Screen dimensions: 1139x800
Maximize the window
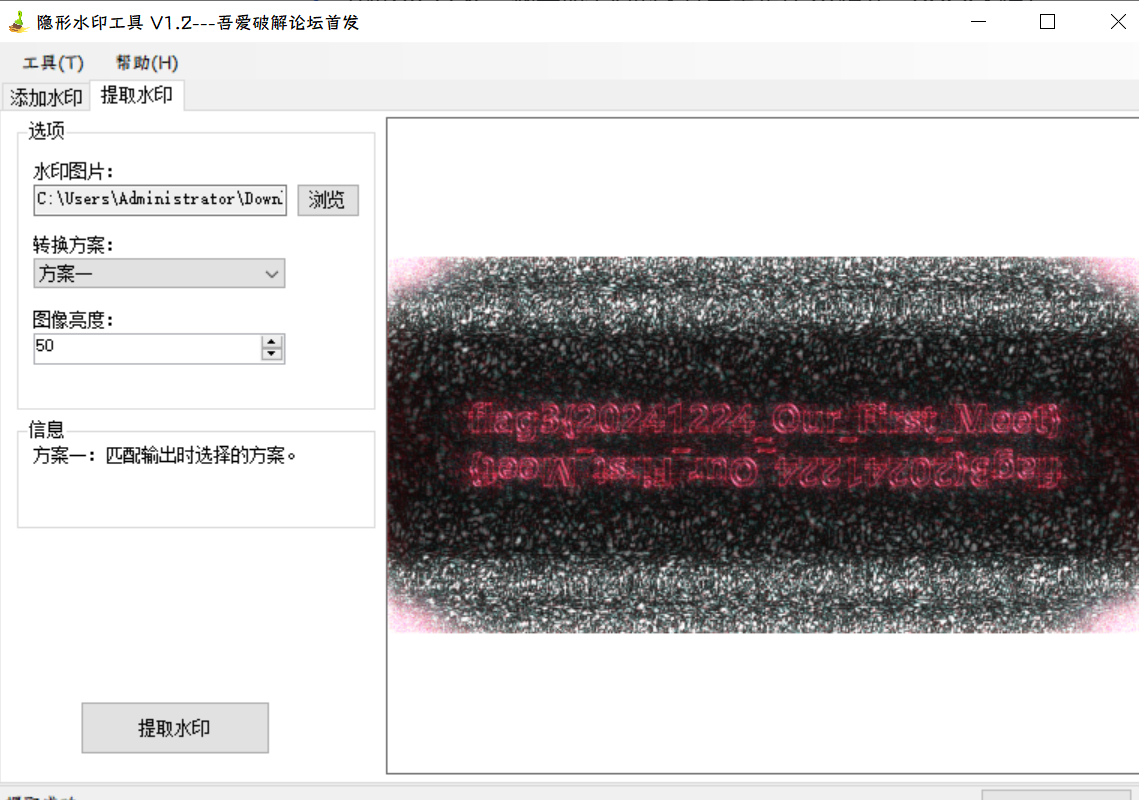[x=1047, y=22]
